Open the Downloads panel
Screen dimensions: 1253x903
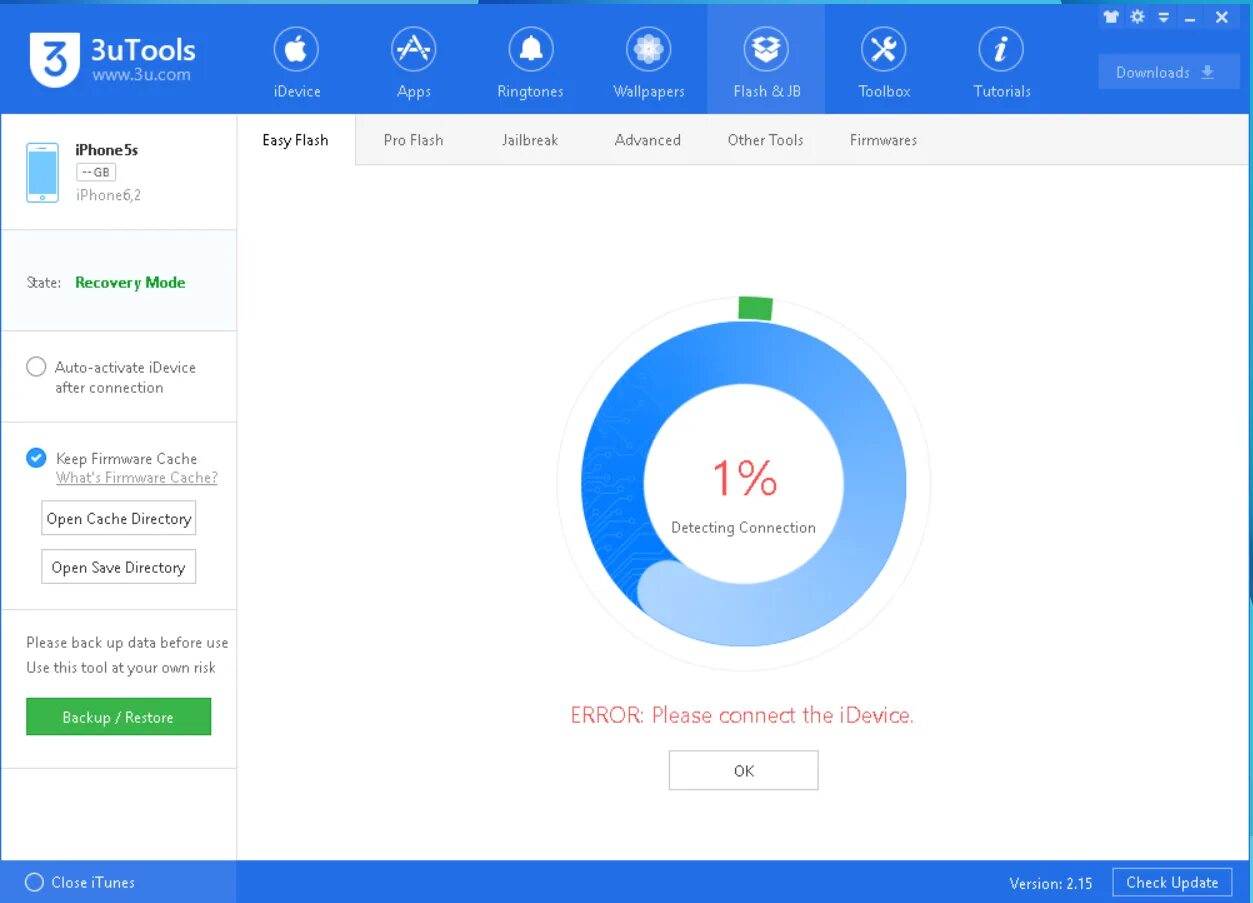[x=1169, y=72]
